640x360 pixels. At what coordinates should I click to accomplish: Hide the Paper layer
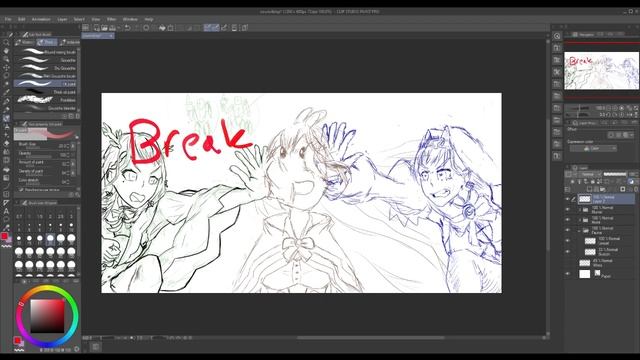(567, 274)
